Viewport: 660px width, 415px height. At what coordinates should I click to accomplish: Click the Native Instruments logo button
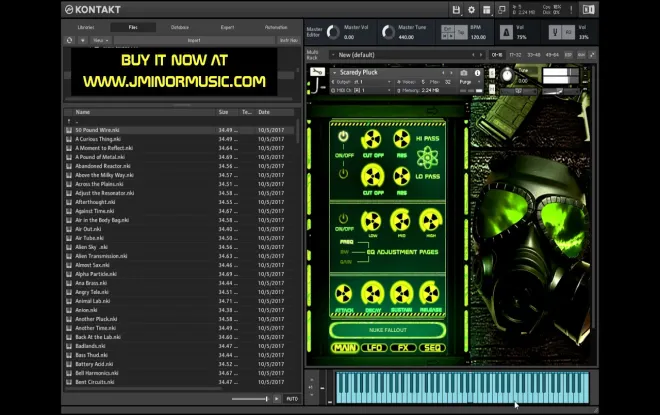click(x=588, y=10)
